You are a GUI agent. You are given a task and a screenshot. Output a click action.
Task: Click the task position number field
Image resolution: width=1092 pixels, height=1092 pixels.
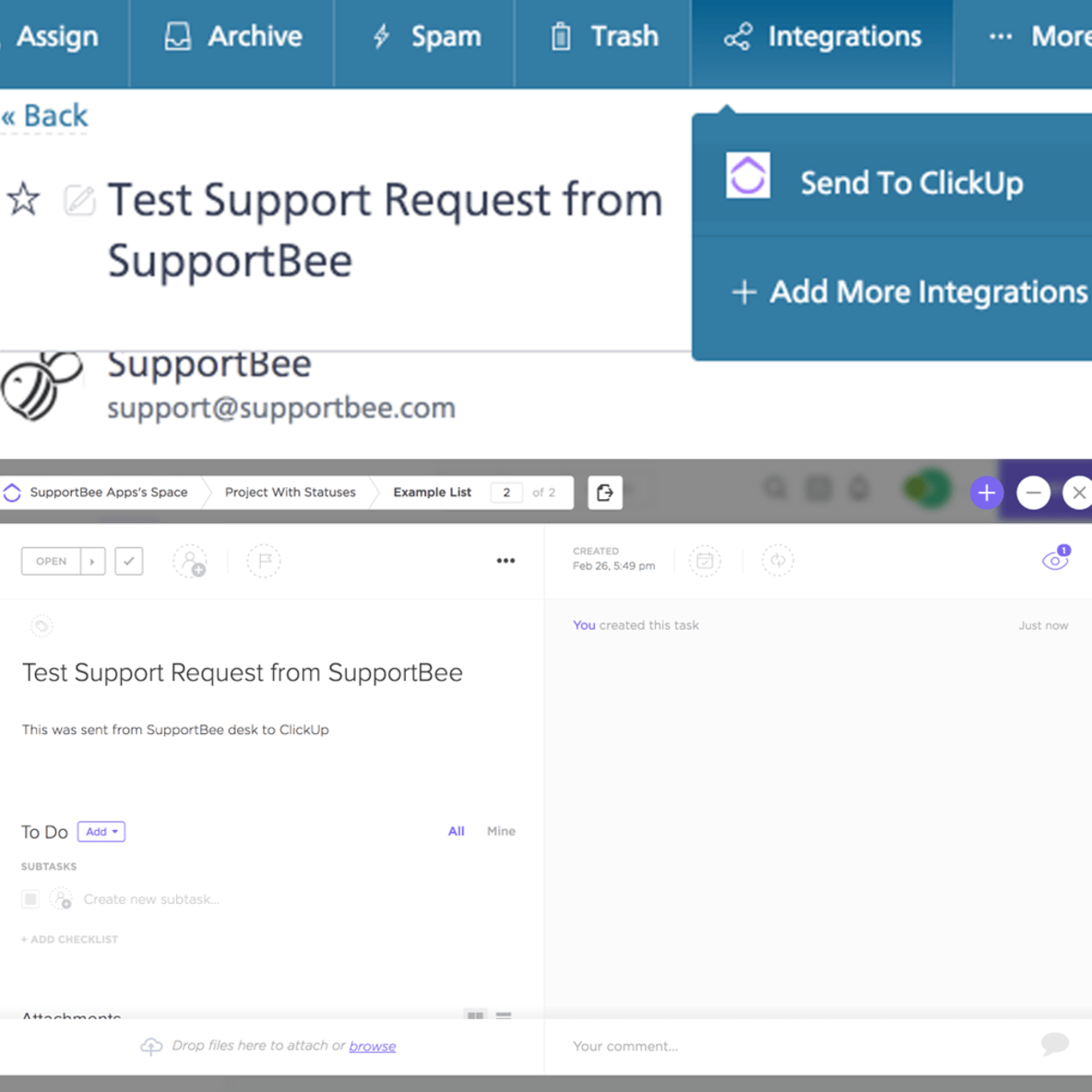coord(506,493)
